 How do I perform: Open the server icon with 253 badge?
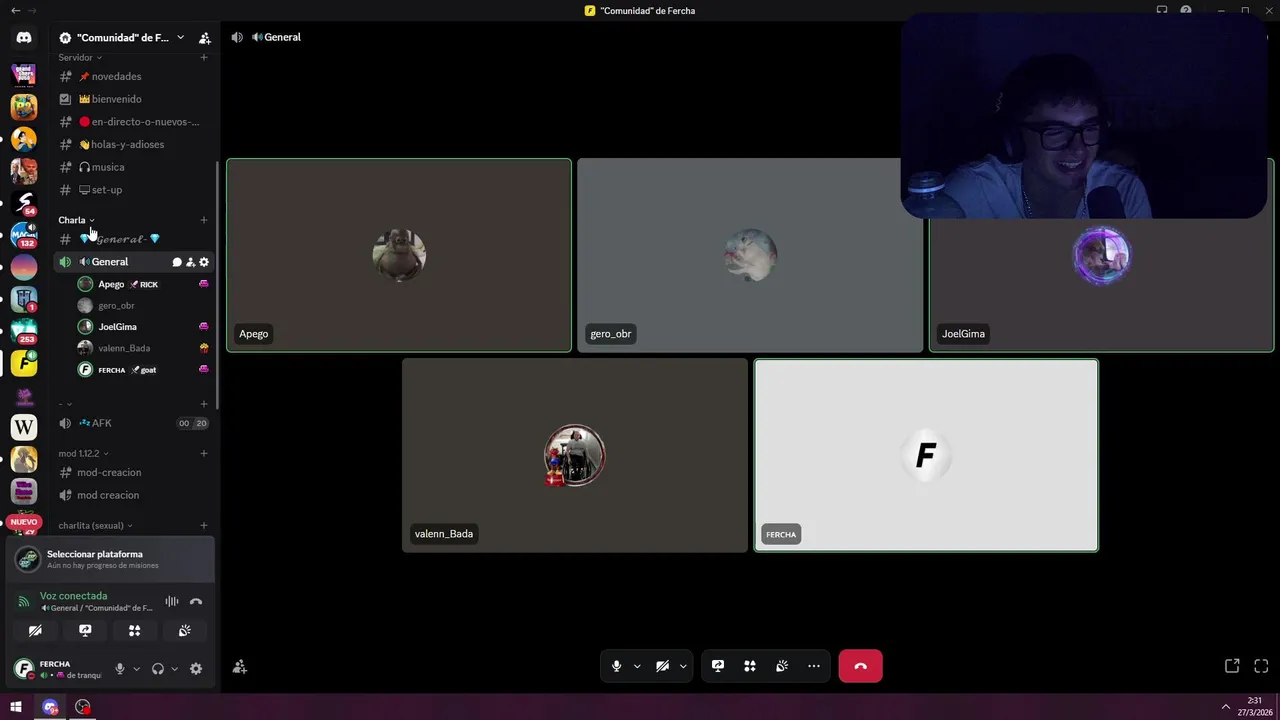[24, 331]
